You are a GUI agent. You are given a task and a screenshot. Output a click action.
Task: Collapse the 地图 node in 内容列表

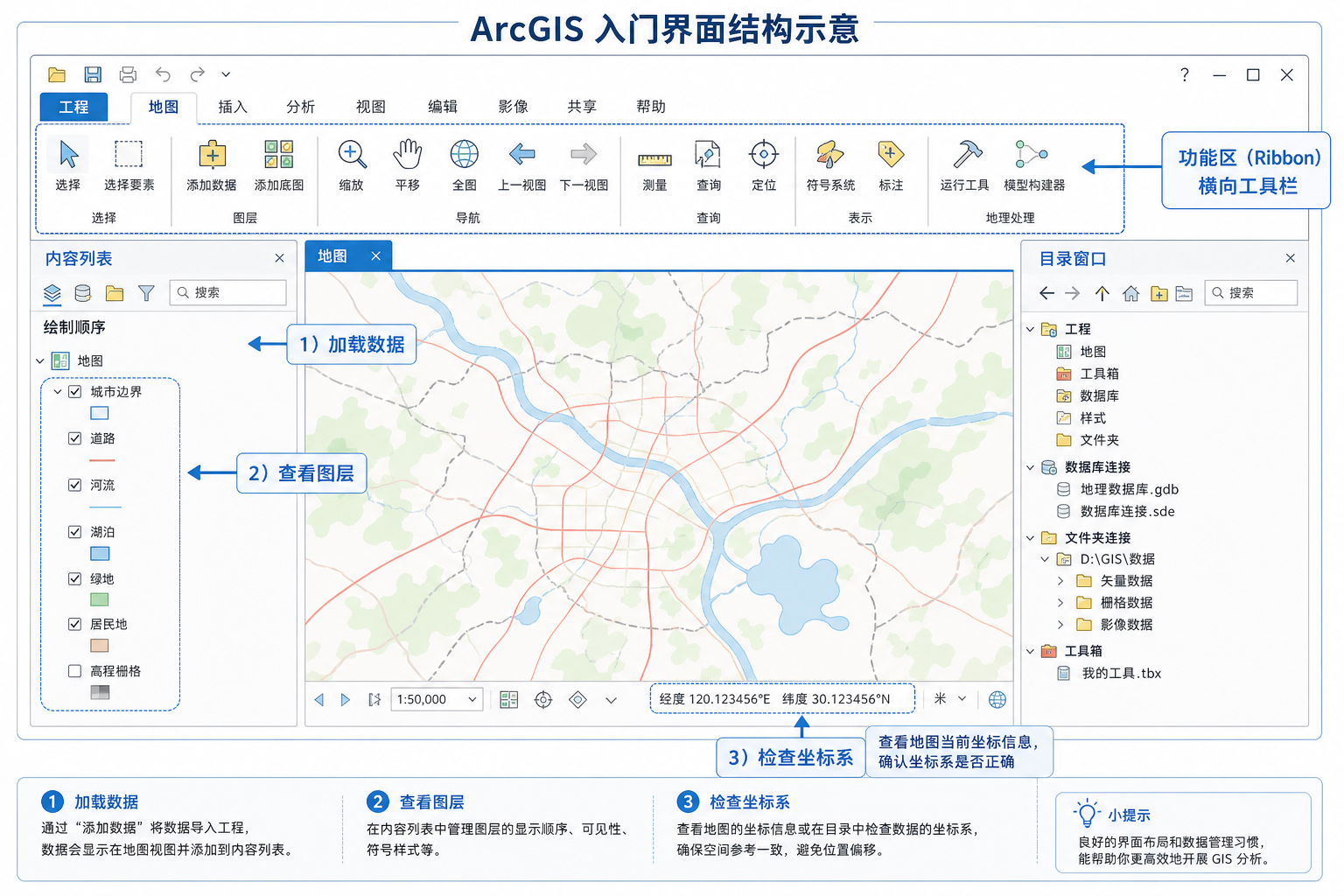40,360
